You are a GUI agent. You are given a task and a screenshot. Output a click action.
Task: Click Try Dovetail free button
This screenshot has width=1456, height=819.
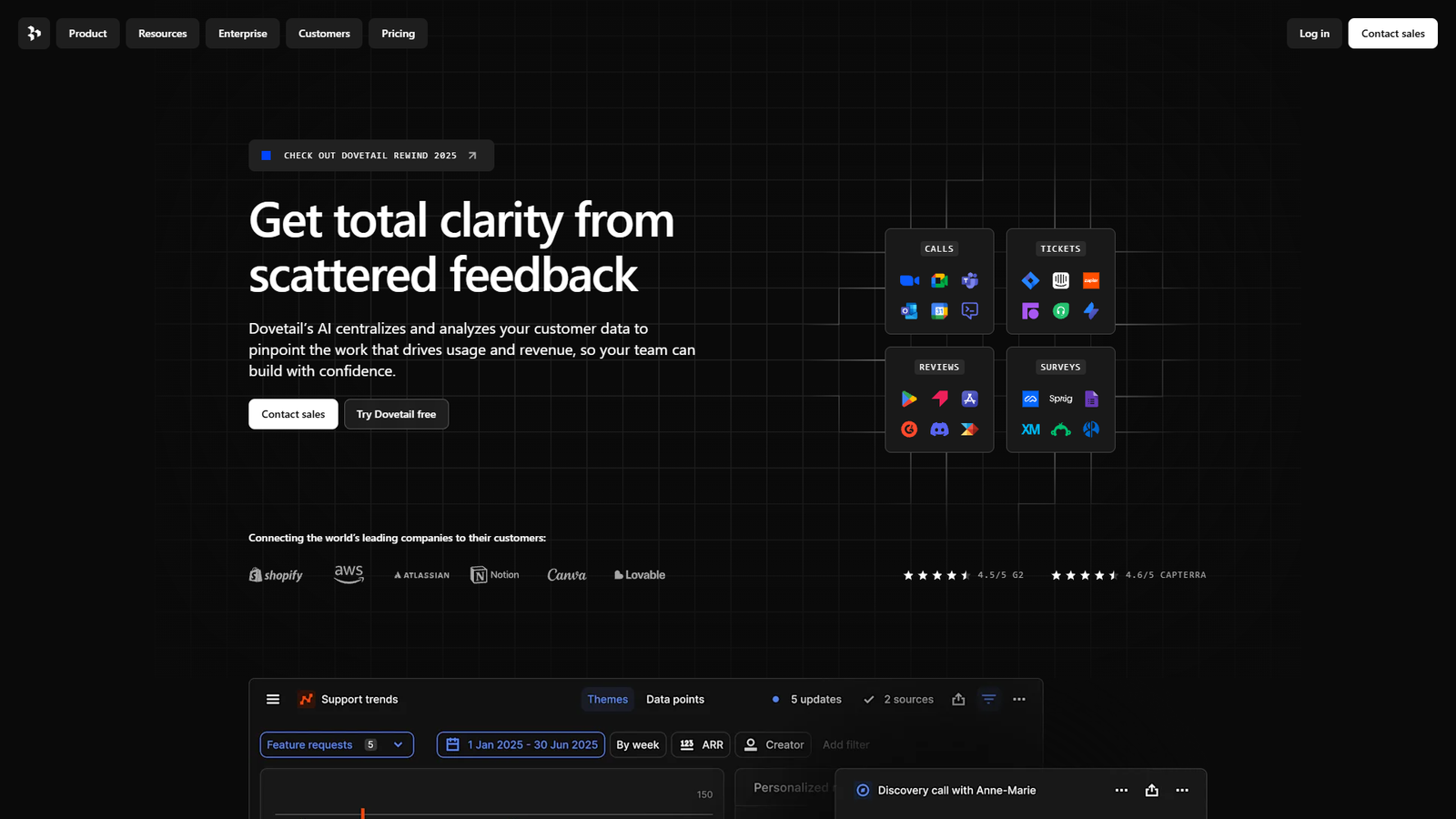click(396, 414)
